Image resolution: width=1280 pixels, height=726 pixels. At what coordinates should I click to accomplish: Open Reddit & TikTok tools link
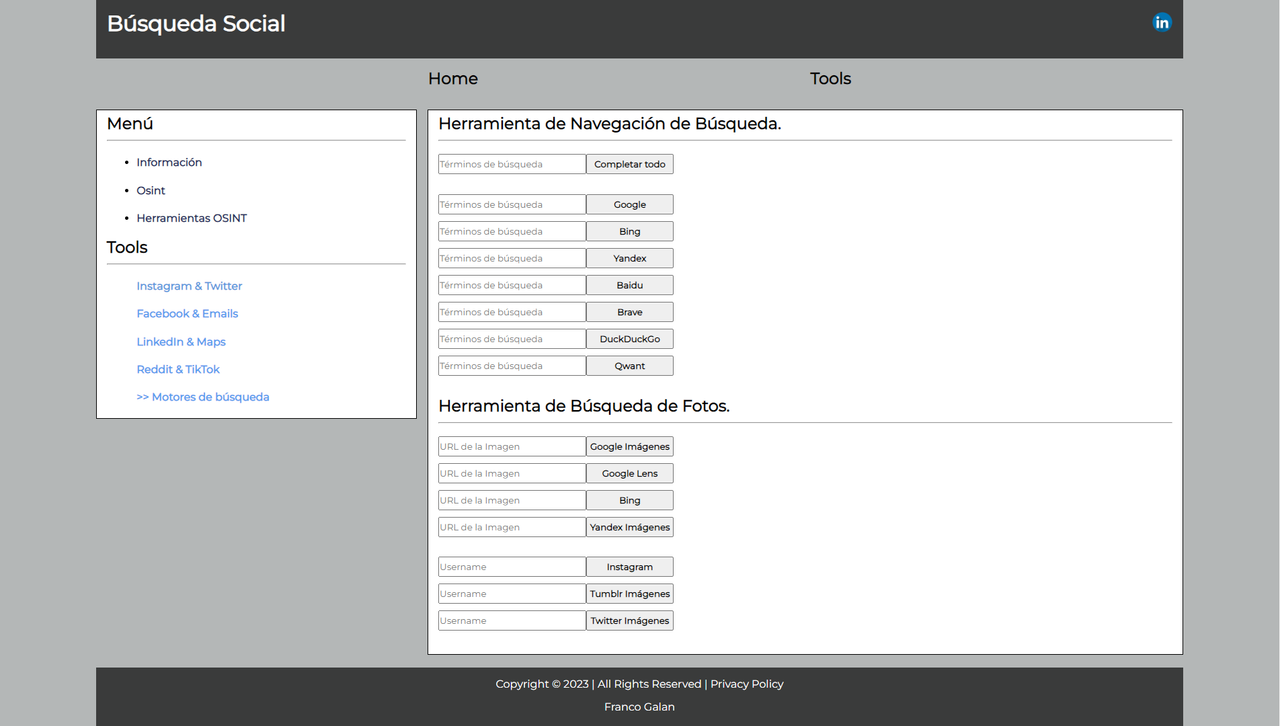pos(178,369)
